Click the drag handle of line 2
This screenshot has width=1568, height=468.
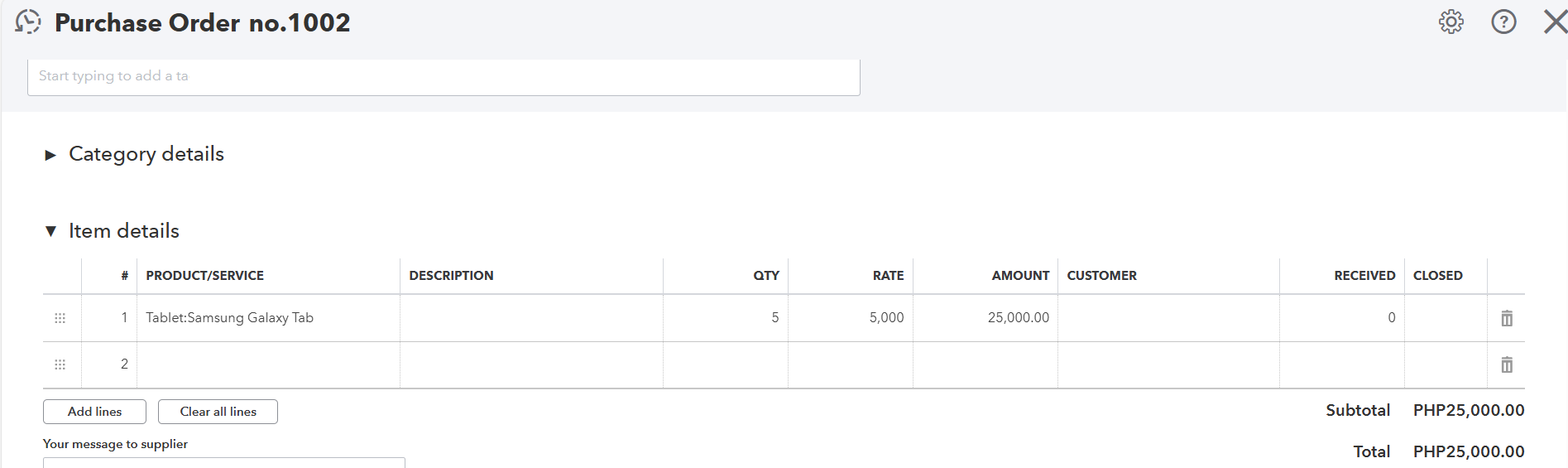tap(60, 364)
